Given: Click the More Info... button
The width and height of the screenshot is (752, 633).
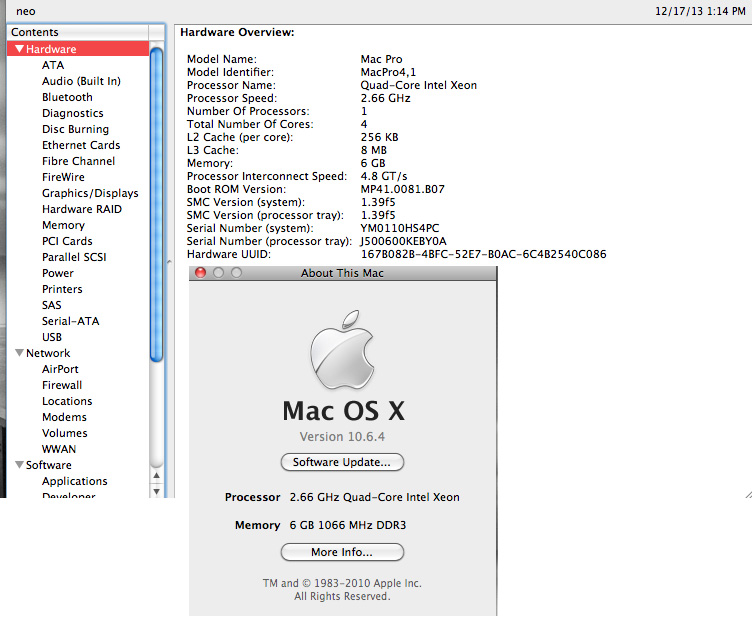Looking at the screenshot, I should click(x=342, y=552).
